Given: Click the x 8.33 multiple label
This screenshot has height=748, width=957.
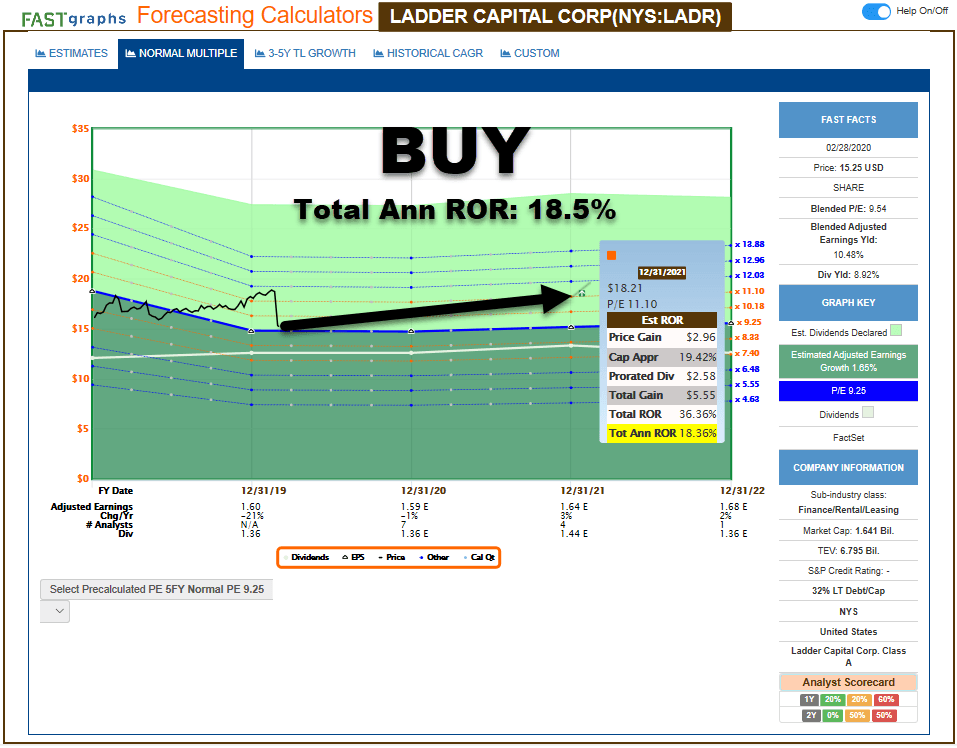Looking at the screenshot, I should coord(747,337).
